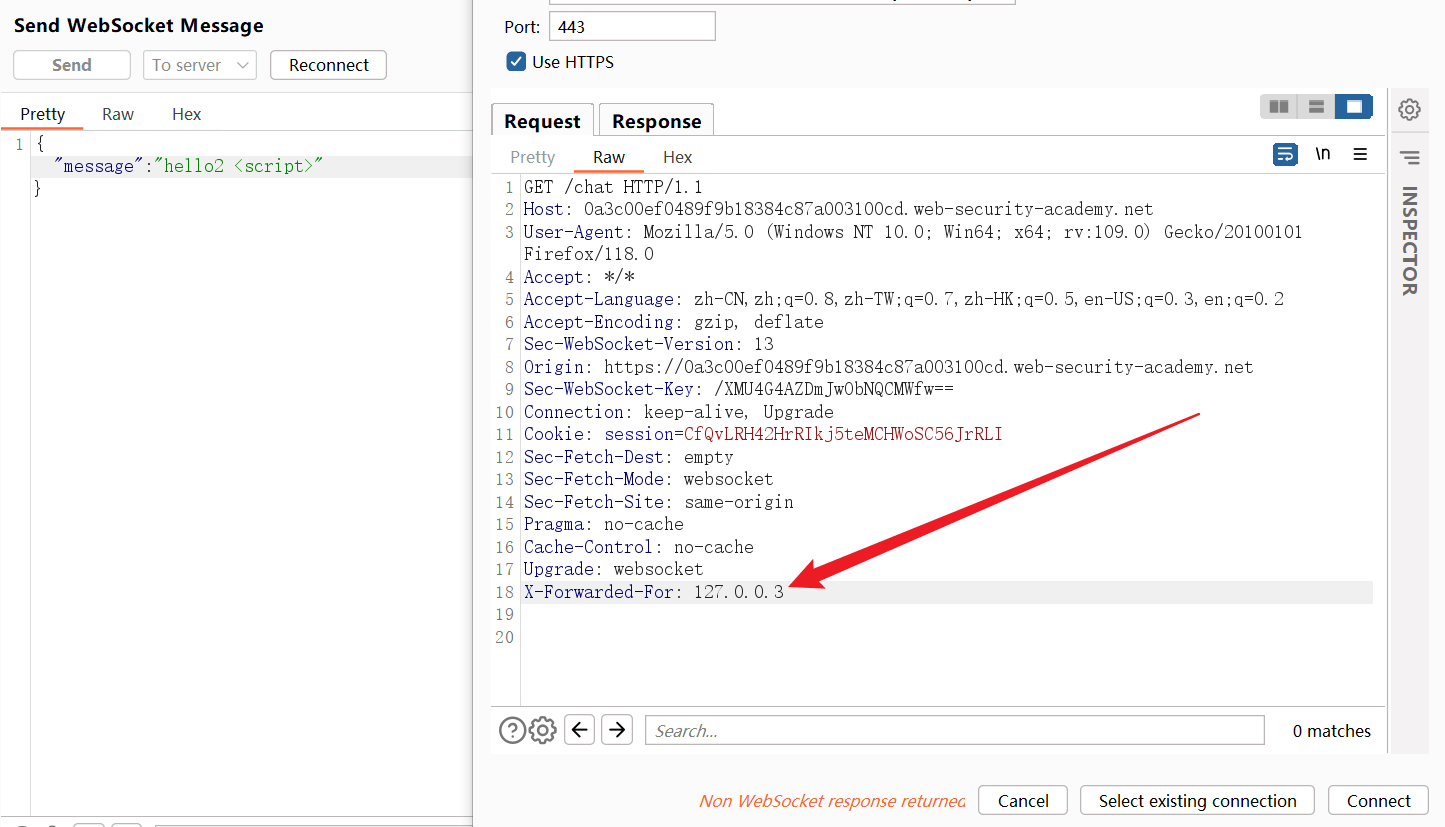Go to previous search match arrow
The width and height of the screenshot is (1445, 827).
(580, 730)
